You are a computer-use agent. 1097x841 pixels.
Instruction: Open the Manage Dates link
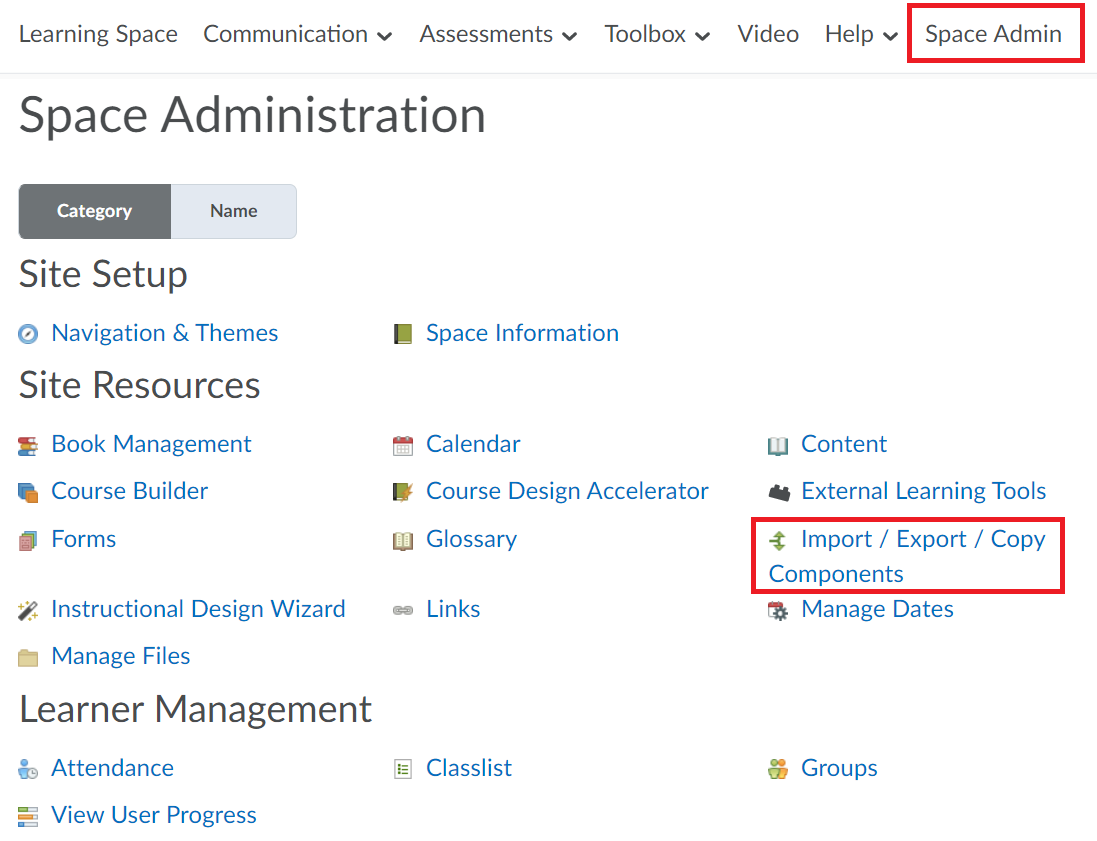pyautogui.click(x=877, y=609)
